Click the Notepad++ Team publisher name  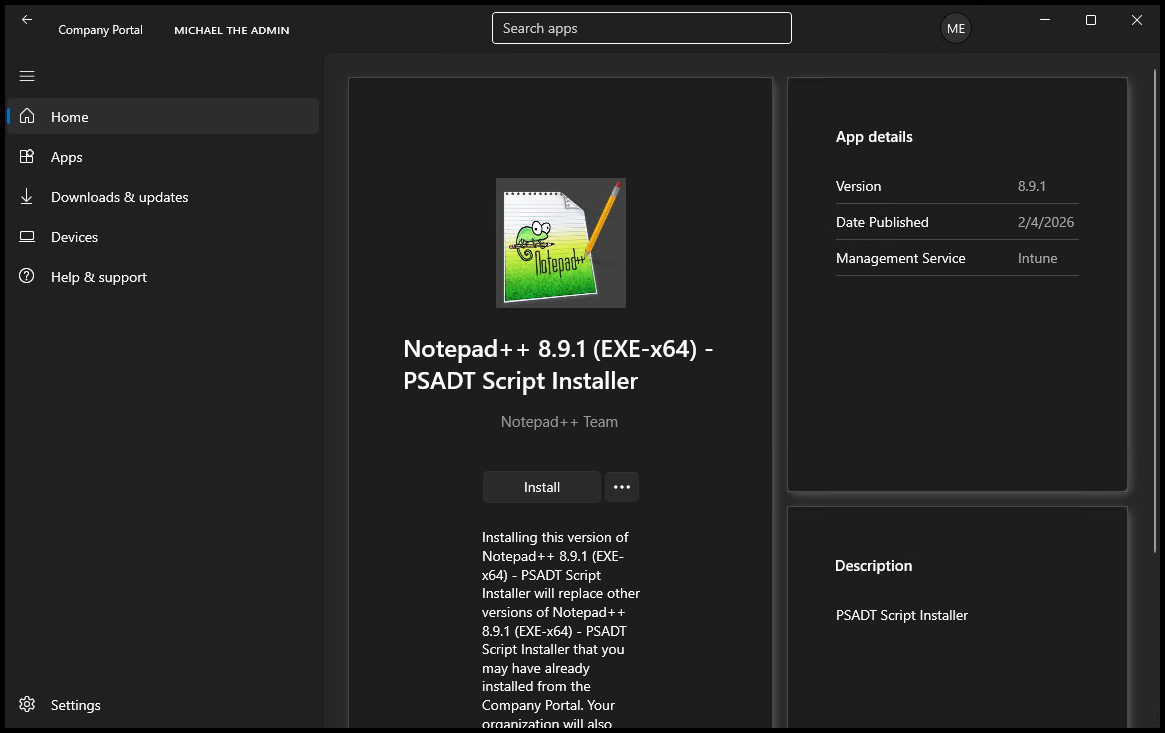(x=559, y=421)
